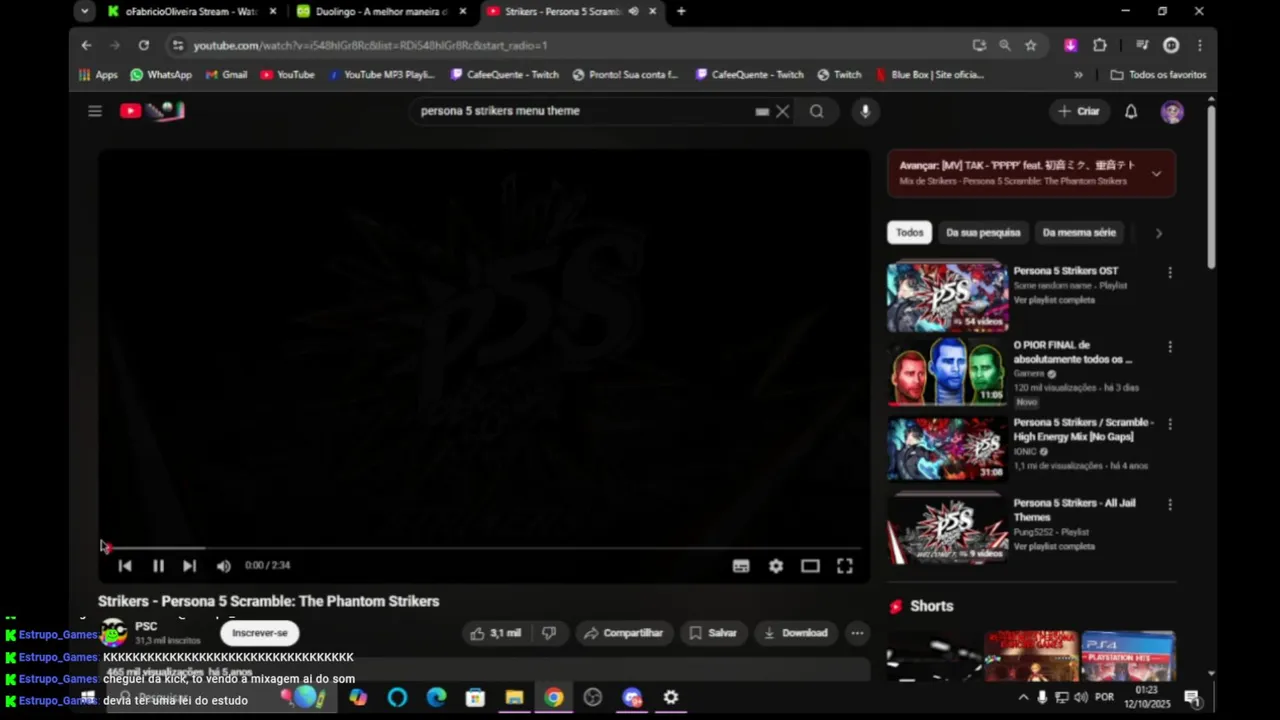Click the YouTube address bar URL
This screenshot has height=720, width=1280.
coord(370,45)
